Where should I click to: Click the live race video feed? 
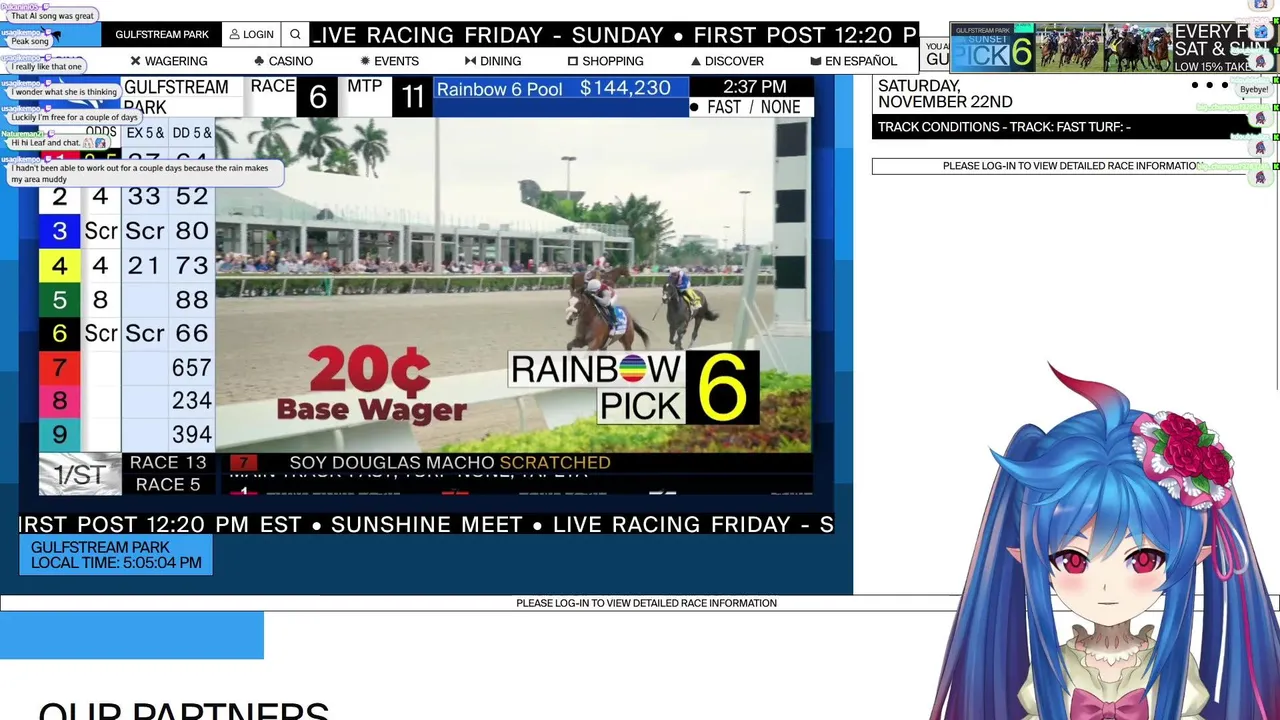point(513,285)
